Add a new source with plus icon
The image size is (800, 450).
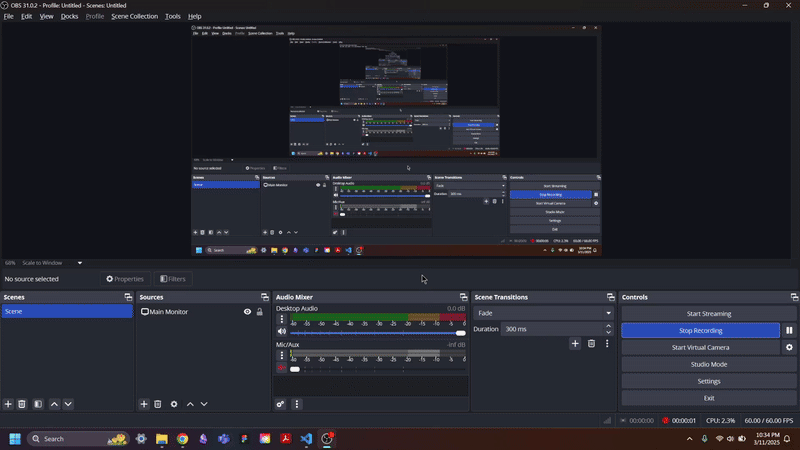pyautogui.click(x=144, y=404)
